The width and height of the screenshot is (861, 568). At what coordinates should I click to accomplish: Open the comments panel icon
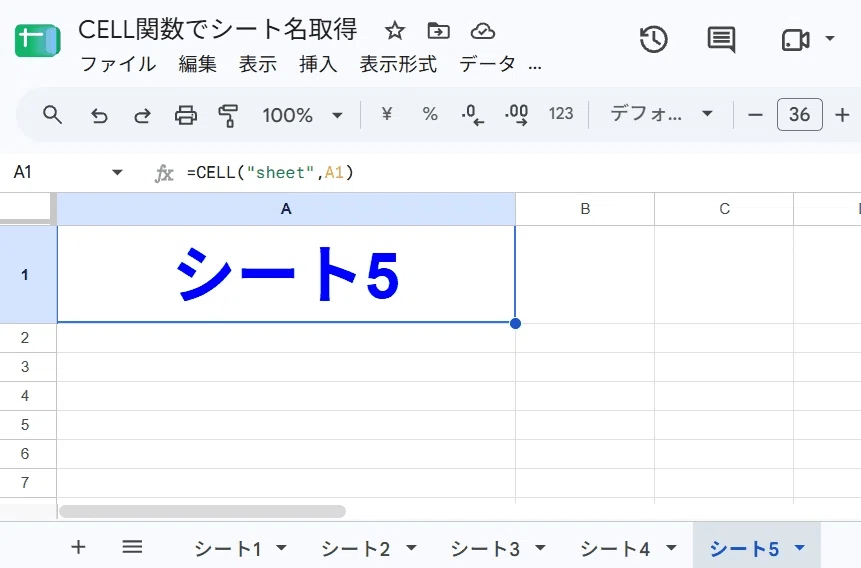[x=721, y=40]
